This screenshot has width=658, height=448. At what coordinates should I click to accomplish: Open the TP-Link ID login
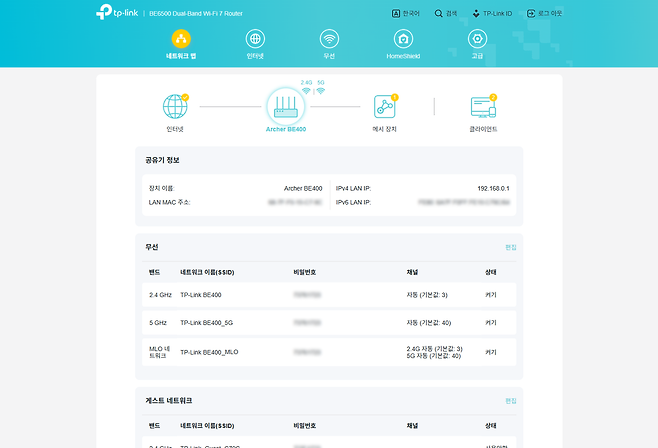491,14
